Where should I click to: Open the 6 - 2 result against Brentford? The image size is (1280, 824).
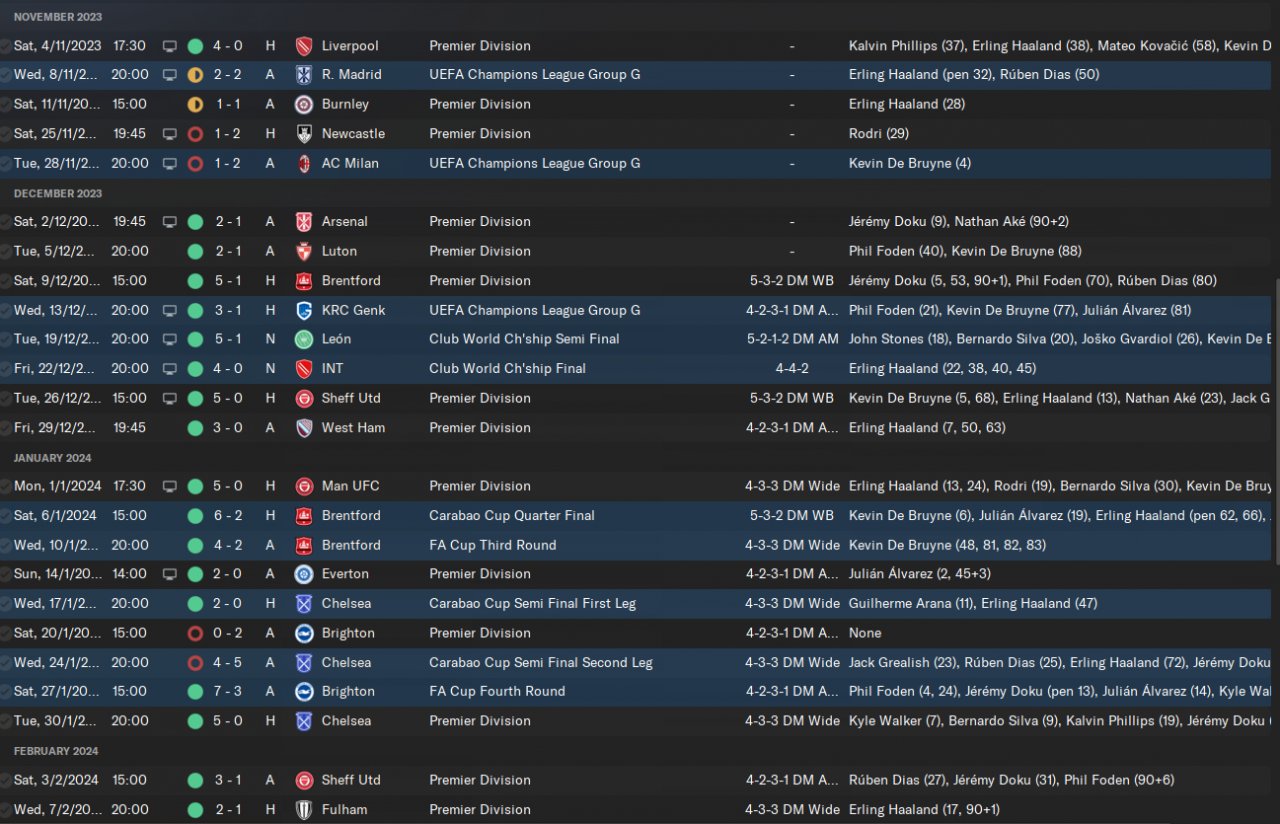(x=227, y=516)
